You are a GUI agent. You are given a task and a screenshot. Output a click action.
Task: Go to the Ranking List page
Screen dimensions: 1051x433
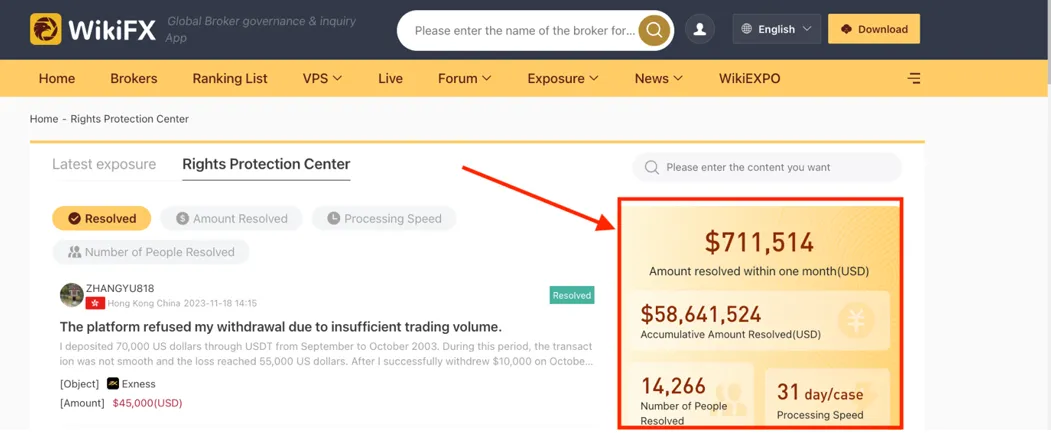tap(230, 78)
